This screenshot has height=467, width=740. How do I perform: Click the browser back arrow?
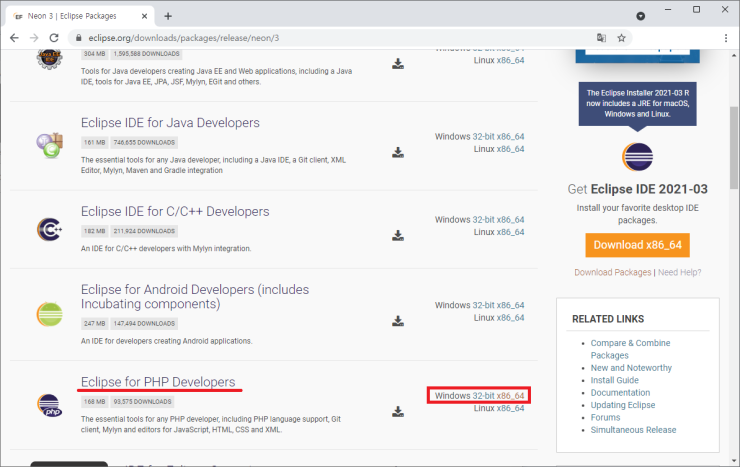coord(14,38)
